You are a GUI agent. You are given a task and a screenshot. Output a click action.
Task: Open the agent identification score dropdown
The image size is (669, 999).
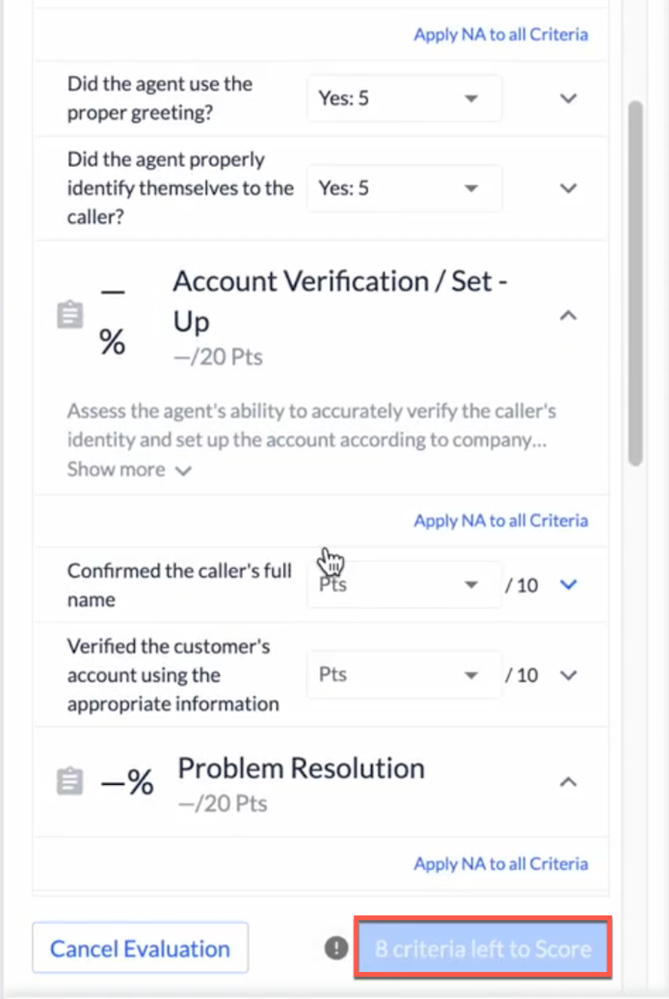403,188
